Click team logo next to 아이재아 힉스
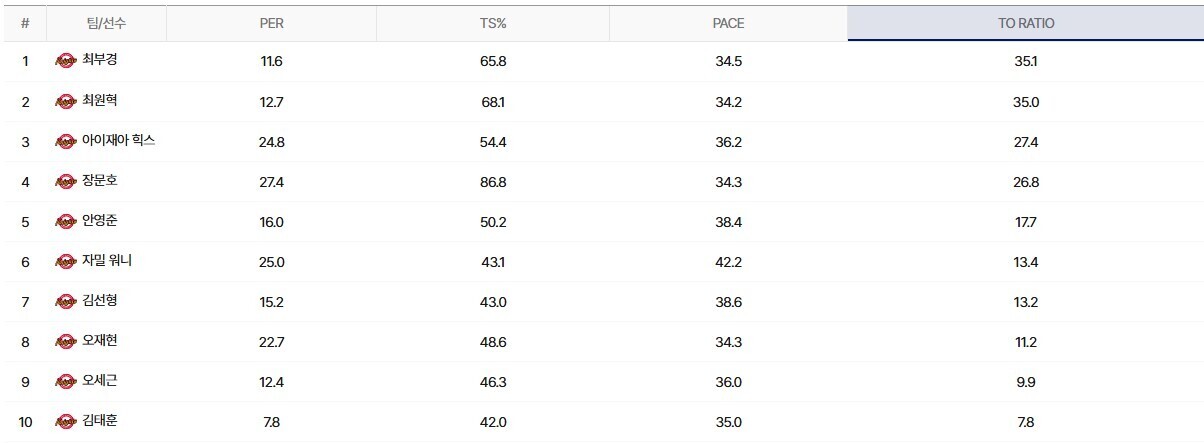The width and height of the screenshot is (1204, 443). coord(66,141)
